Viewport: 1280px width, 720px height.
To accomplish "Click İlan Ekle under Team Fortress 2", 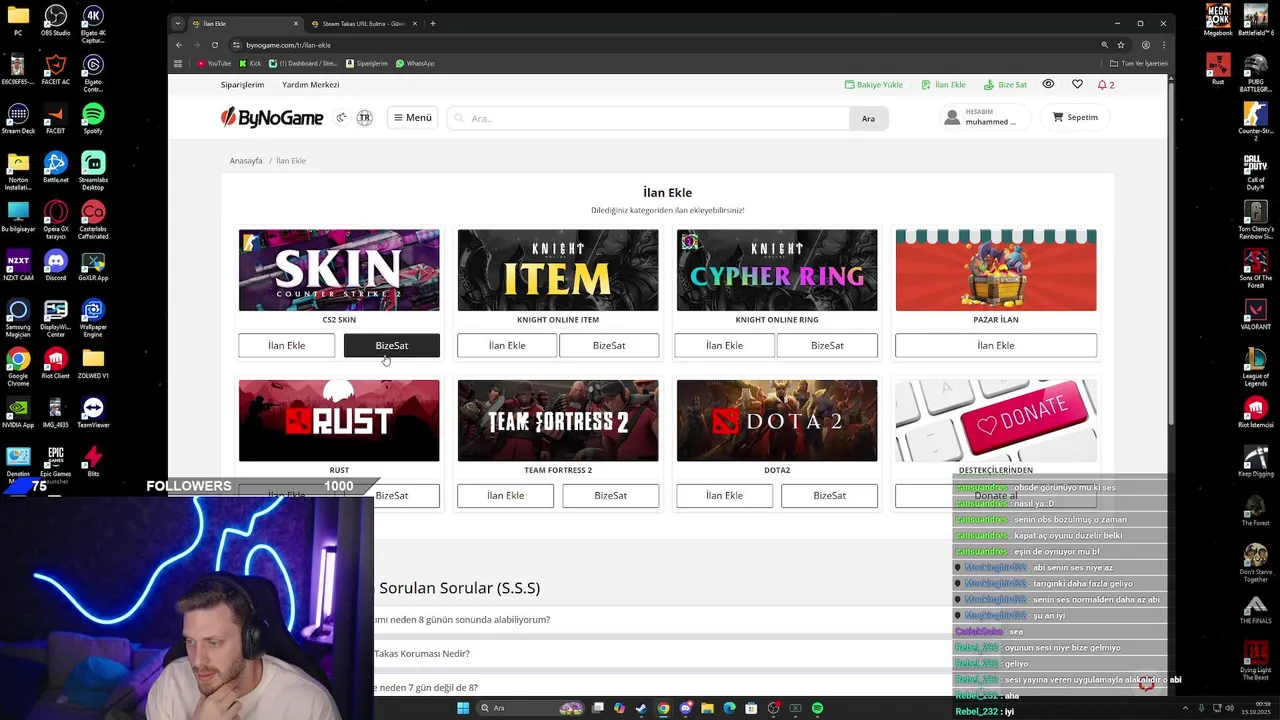I will click(x=505, y=495).
